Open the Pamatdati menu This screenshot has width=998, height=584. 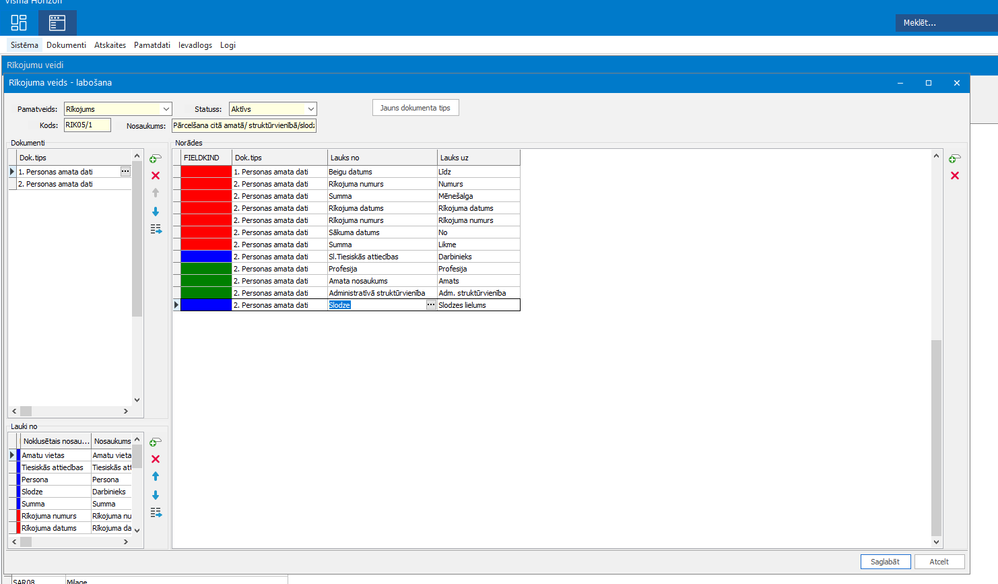click(x=152, y=45)
